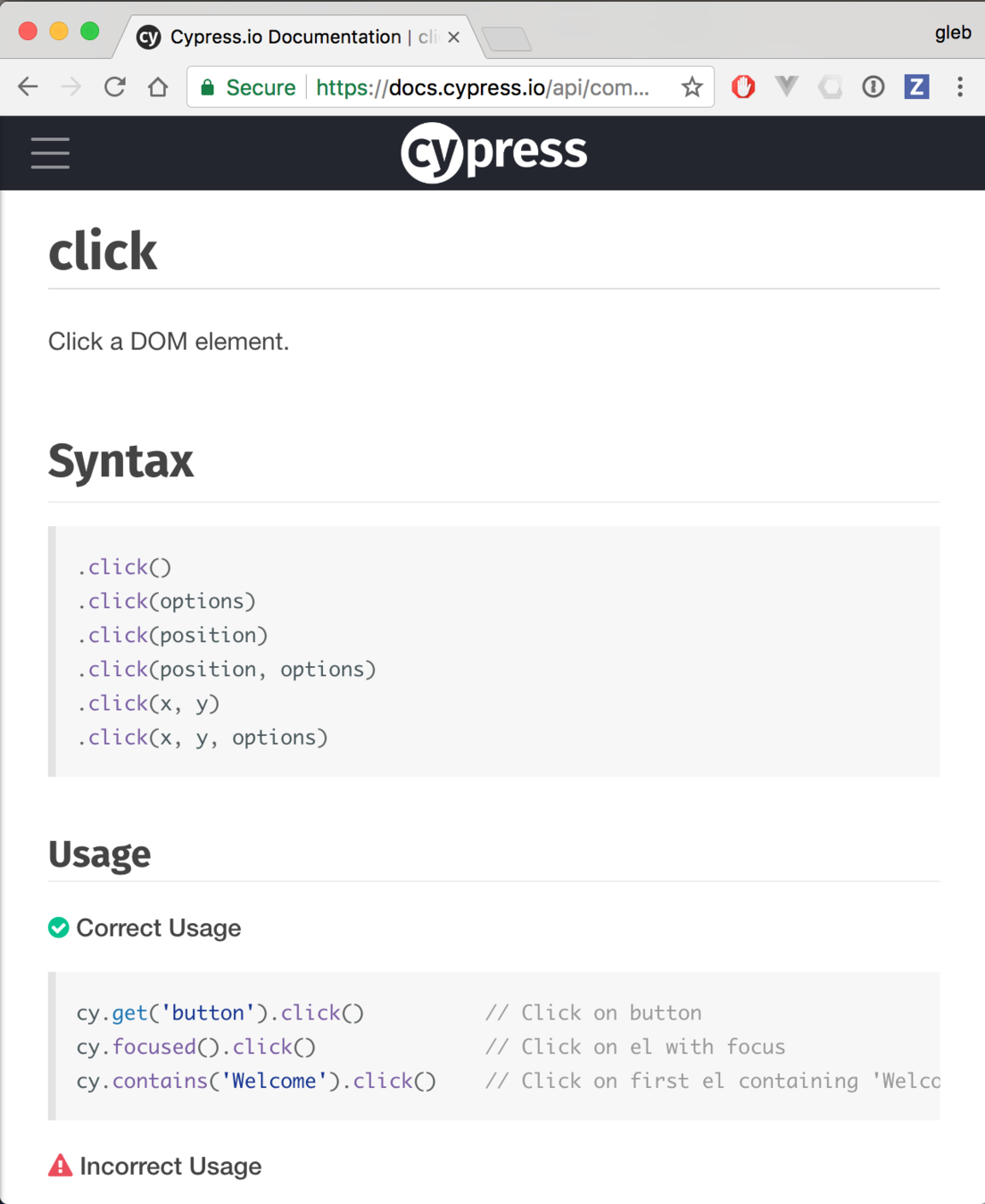The height and width of the screenshot is (1204, 985).
Task: Reload the page with refresh icon
Action: 114,87
